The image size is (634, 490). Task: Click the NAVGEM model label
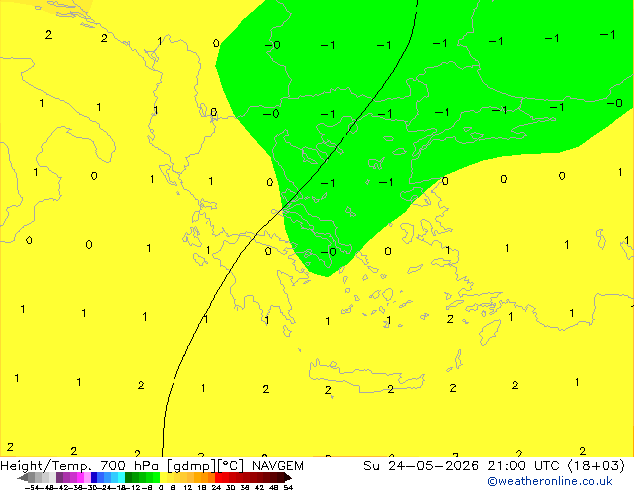coord(278,466)
